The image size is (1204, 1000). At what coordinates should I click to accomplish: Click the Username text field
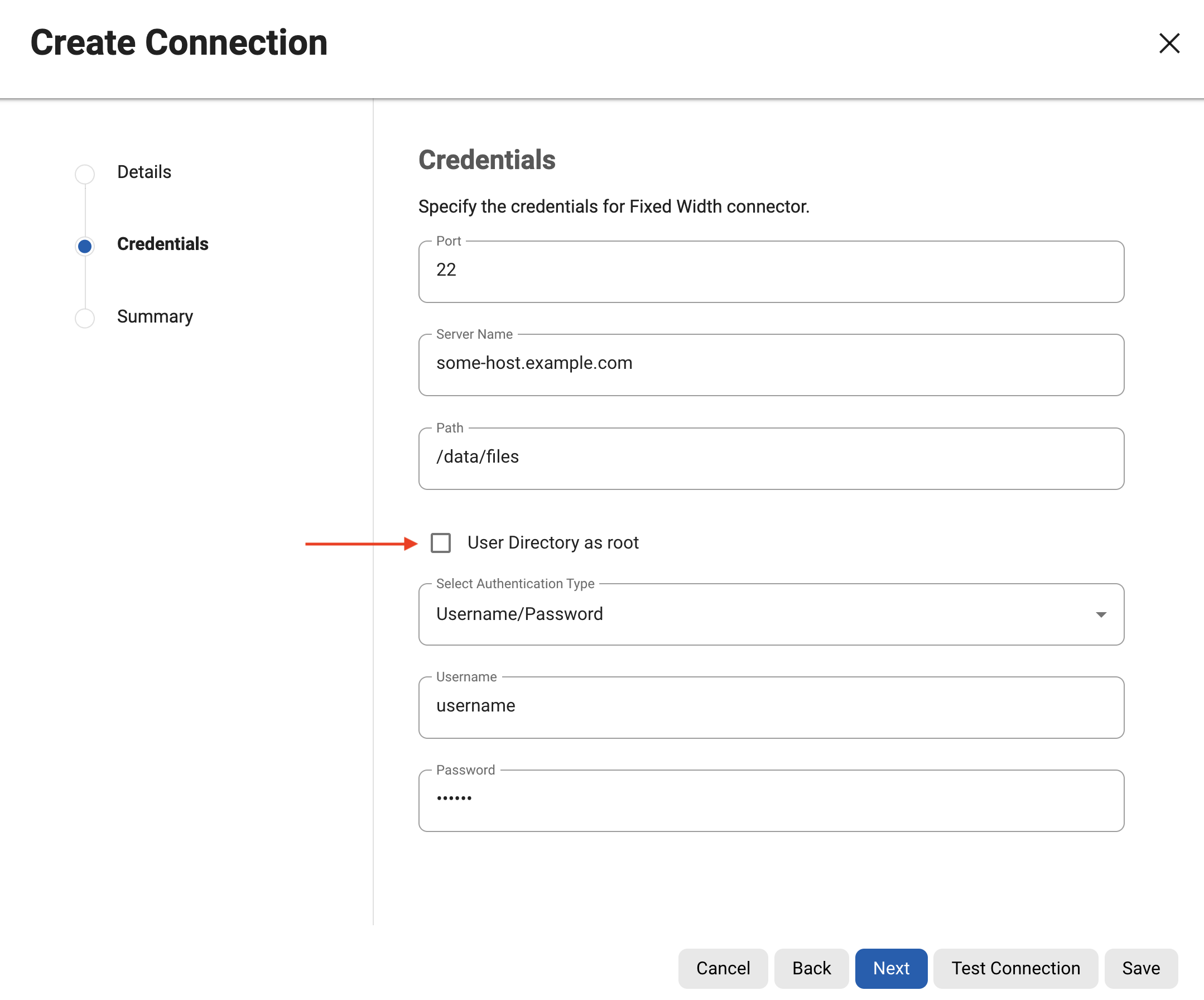tap(770, 706)
